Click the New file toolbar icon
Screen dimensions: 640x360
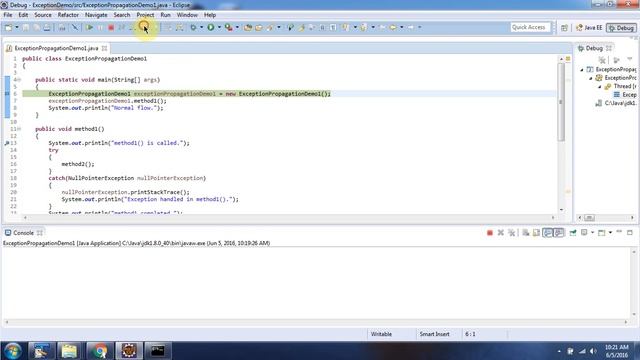click(8, 27)
